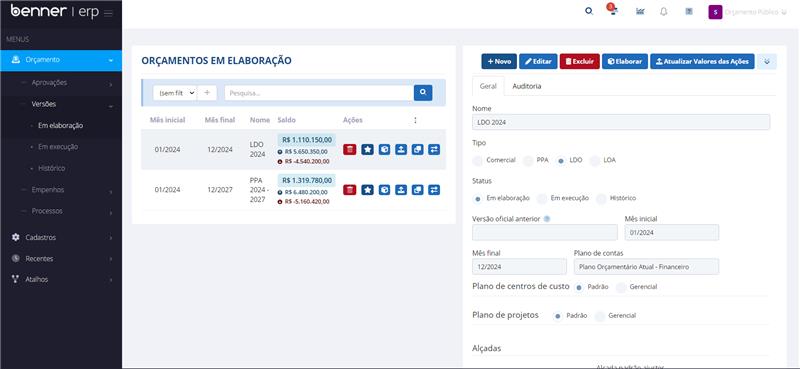Click saldo value R$ 1.319.780,00
The image size is (800, 369).
click(307, 180)
